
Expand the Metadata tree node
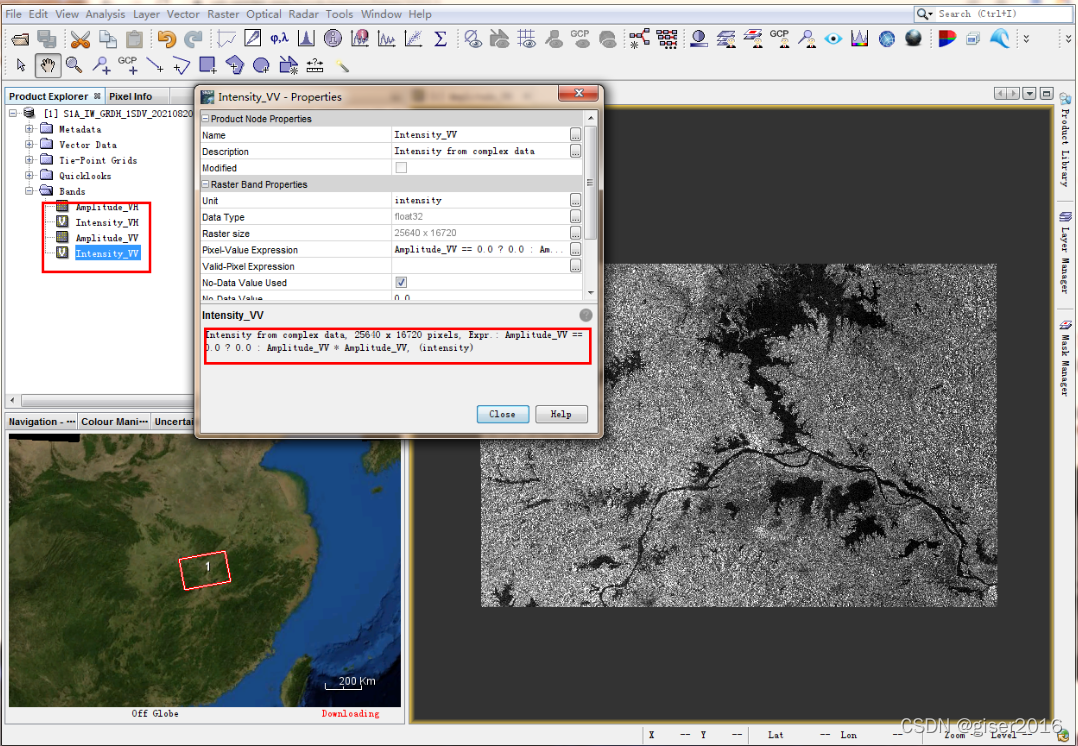pyautogui.click(x=29, y=129)
